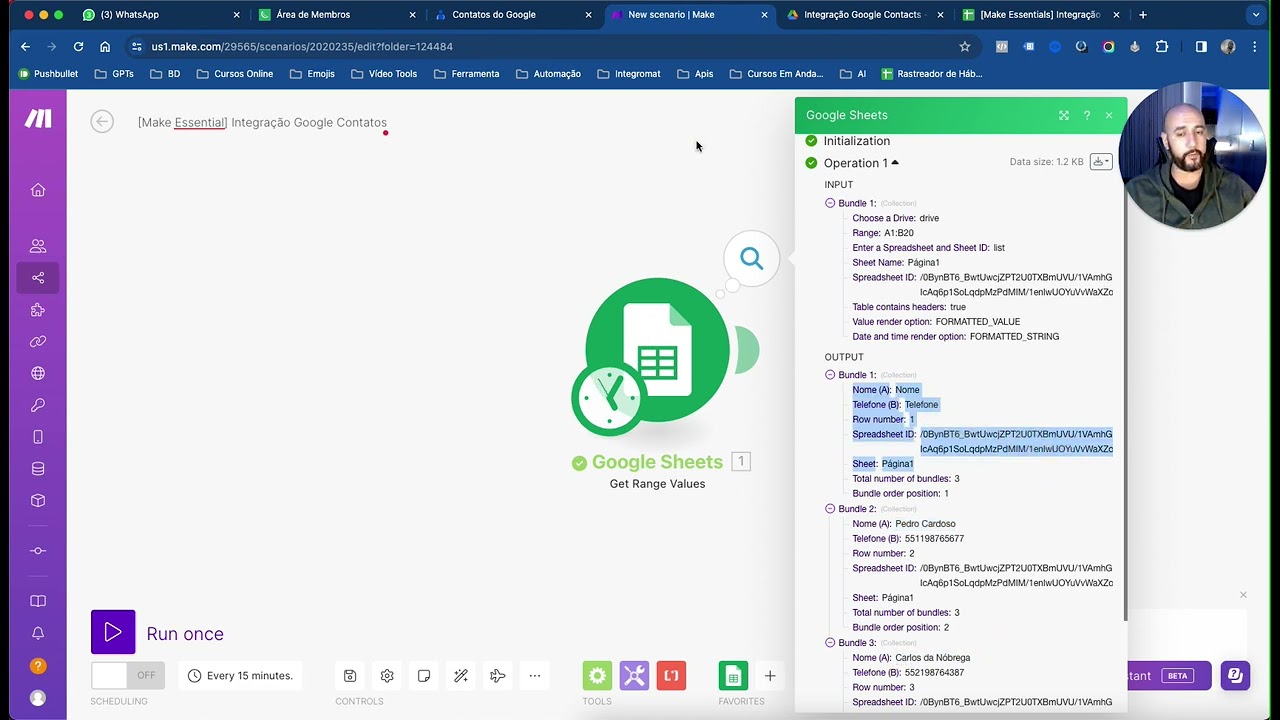Screen dimensions: 1280x720
Task: Open Data stores database icon
Action: coord(38,469)
